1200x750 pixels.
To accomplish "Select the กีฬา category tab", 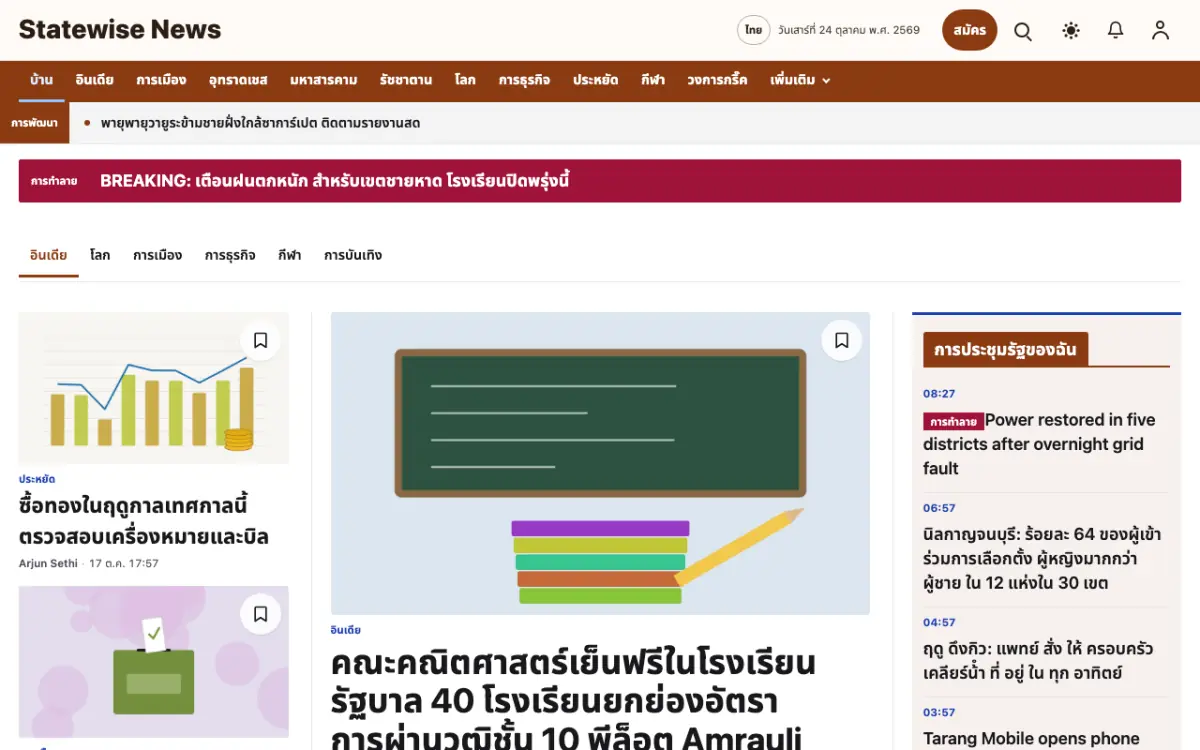I will click(x=289, y=256).
